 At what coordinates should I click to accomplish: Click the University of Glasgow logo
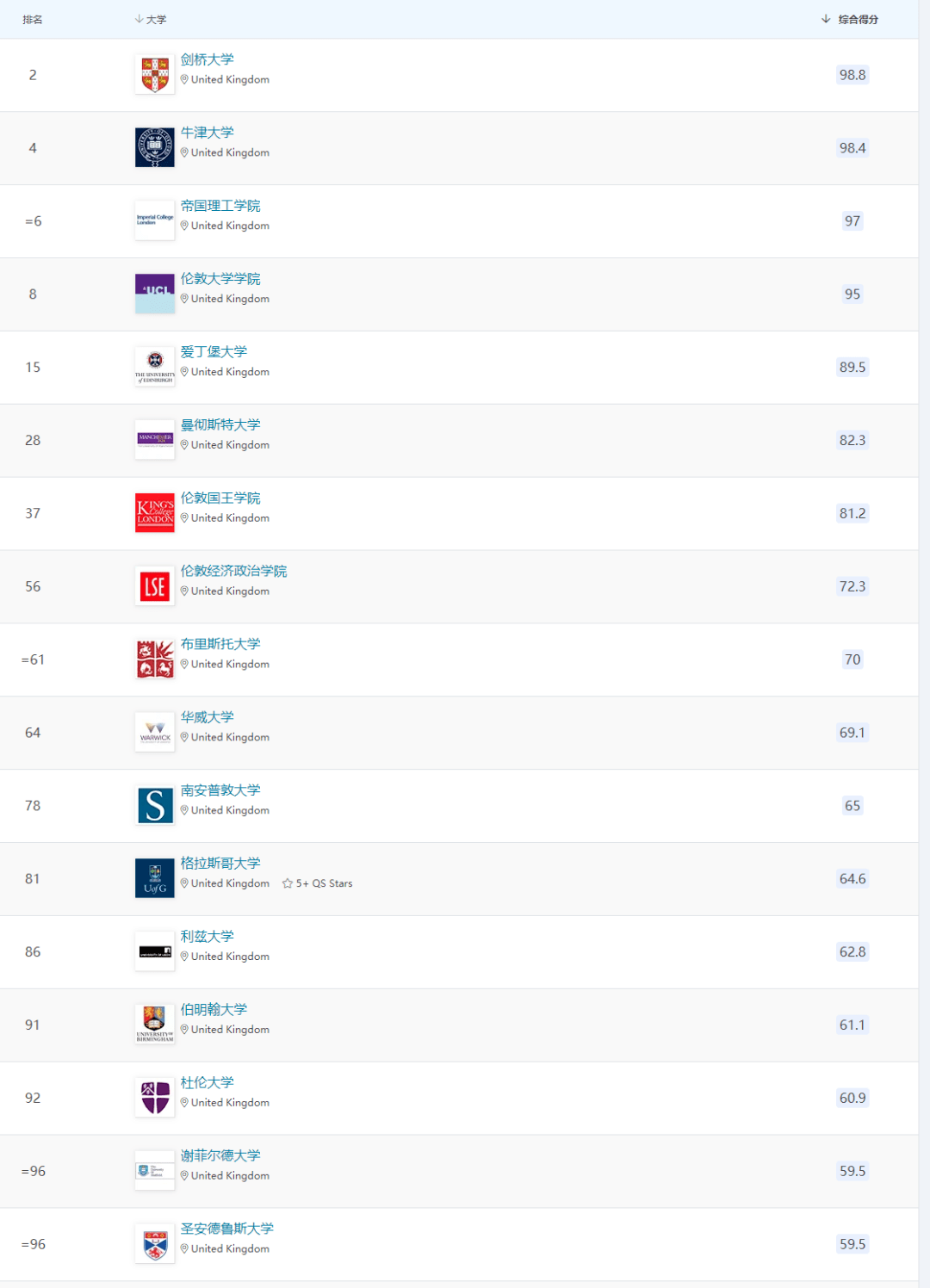coord(155,878)
